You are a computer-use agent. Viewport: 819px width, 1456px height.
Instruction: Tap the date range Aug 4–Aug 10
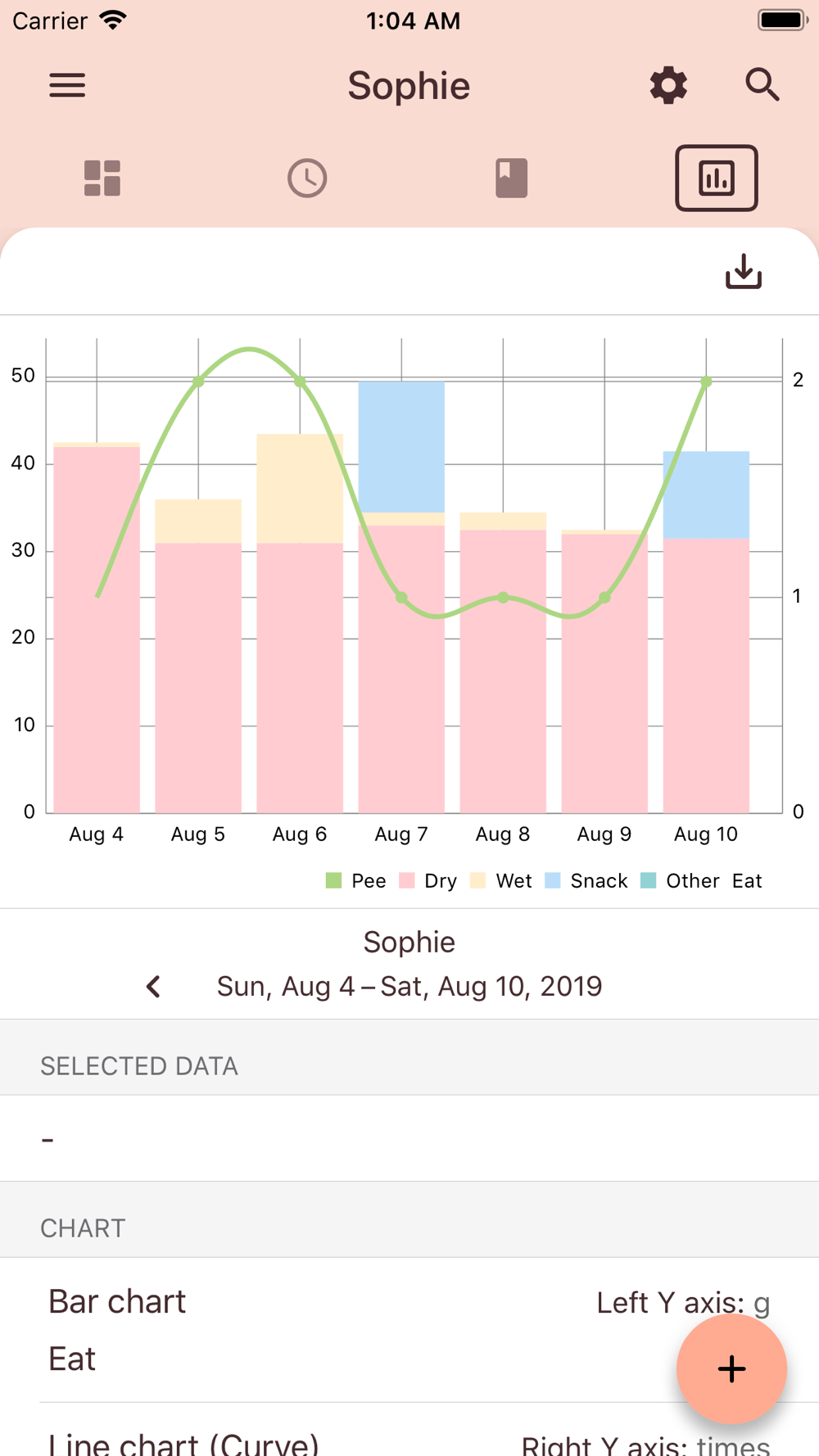pyautogui.click(x=409, y=986)
